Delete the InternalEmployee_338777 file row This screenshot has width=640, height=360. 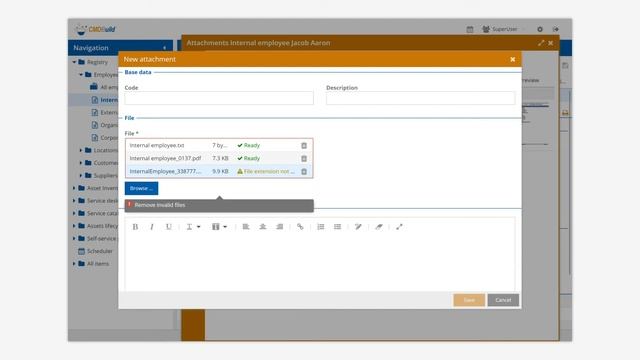[304, 172]
